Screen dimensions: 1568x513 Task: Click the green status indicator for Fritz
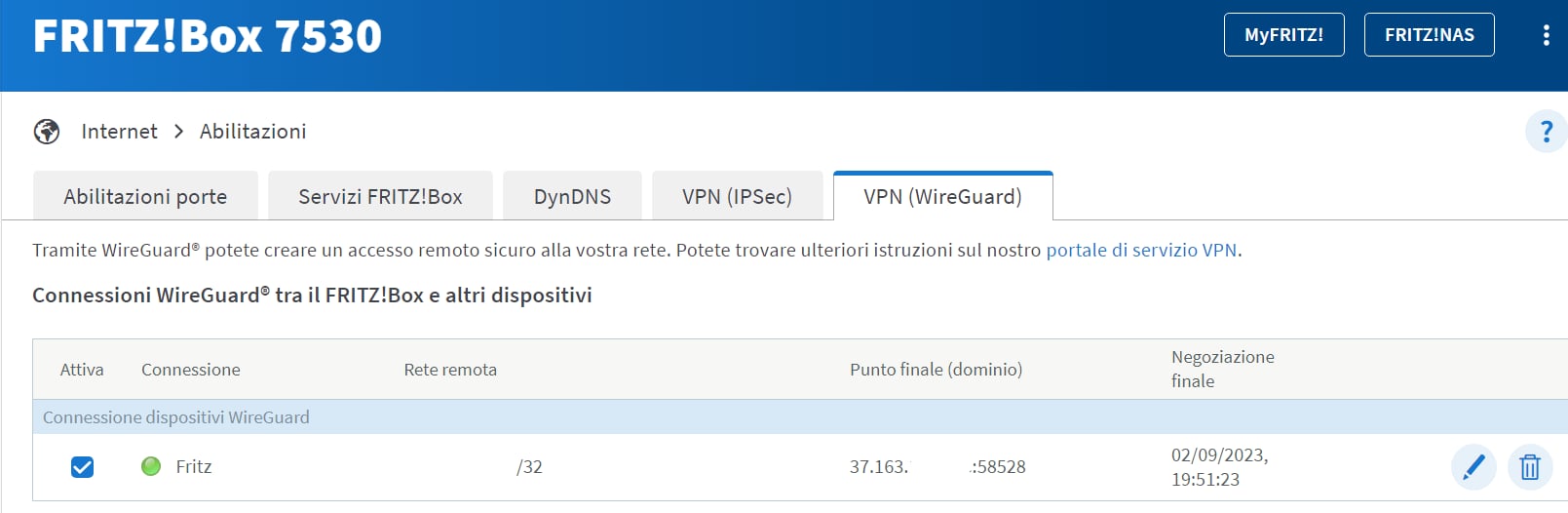151,466
